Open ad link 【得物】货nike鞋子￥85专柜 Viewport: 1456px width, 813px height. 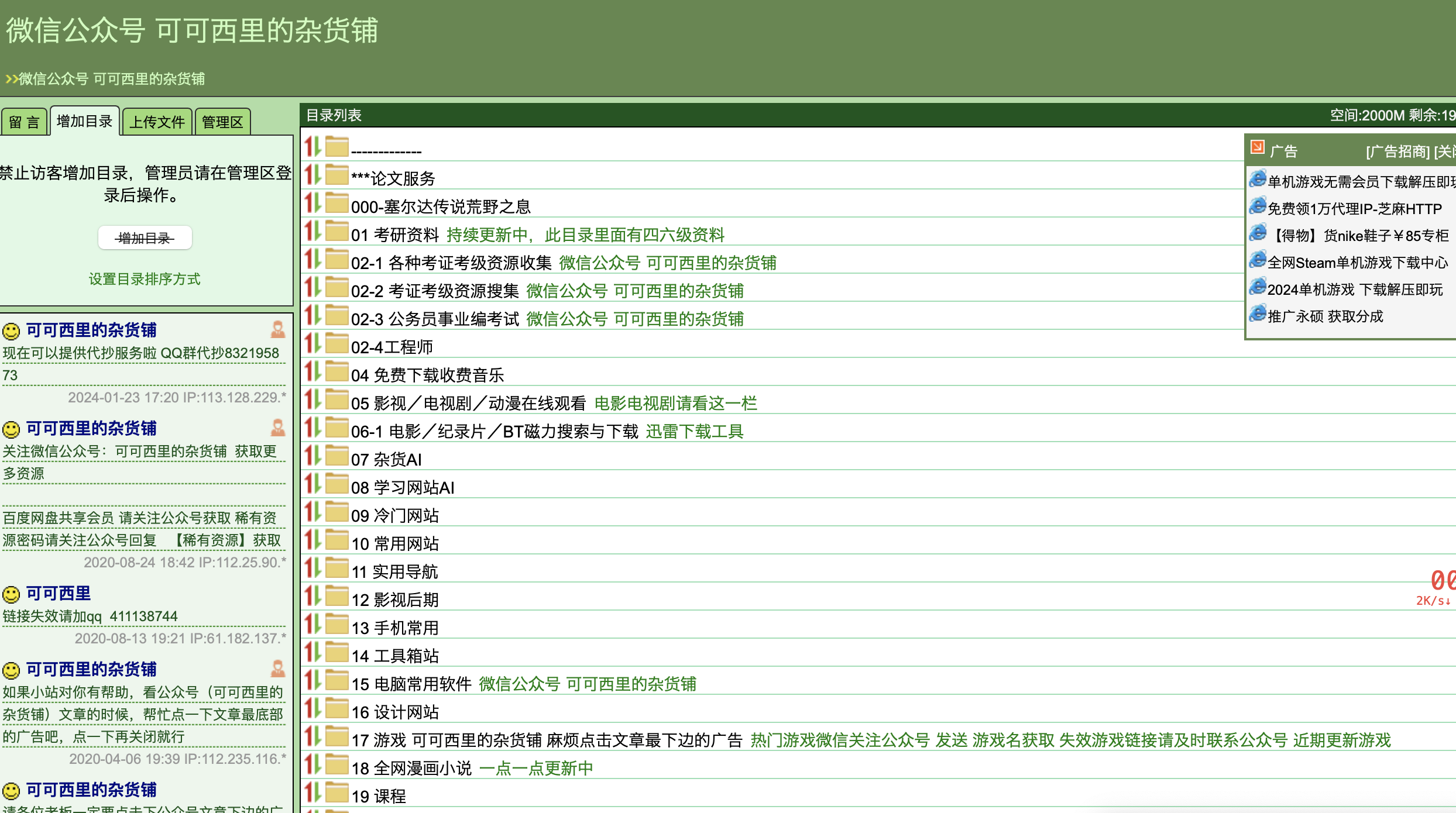coord(1358,236)
